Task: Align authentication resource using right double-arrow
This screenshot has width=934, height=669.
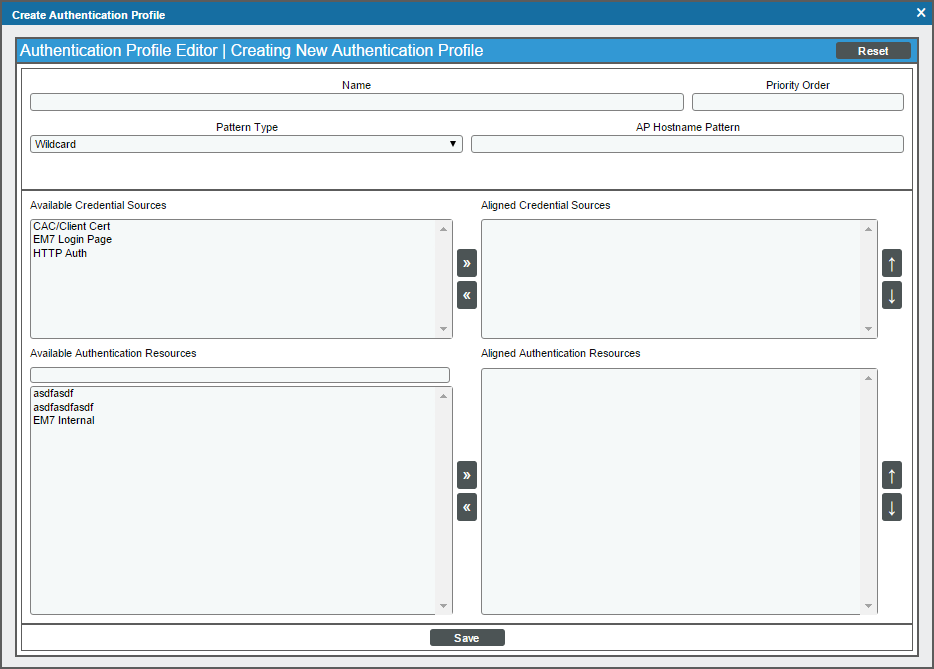Action: coord(466,475)
